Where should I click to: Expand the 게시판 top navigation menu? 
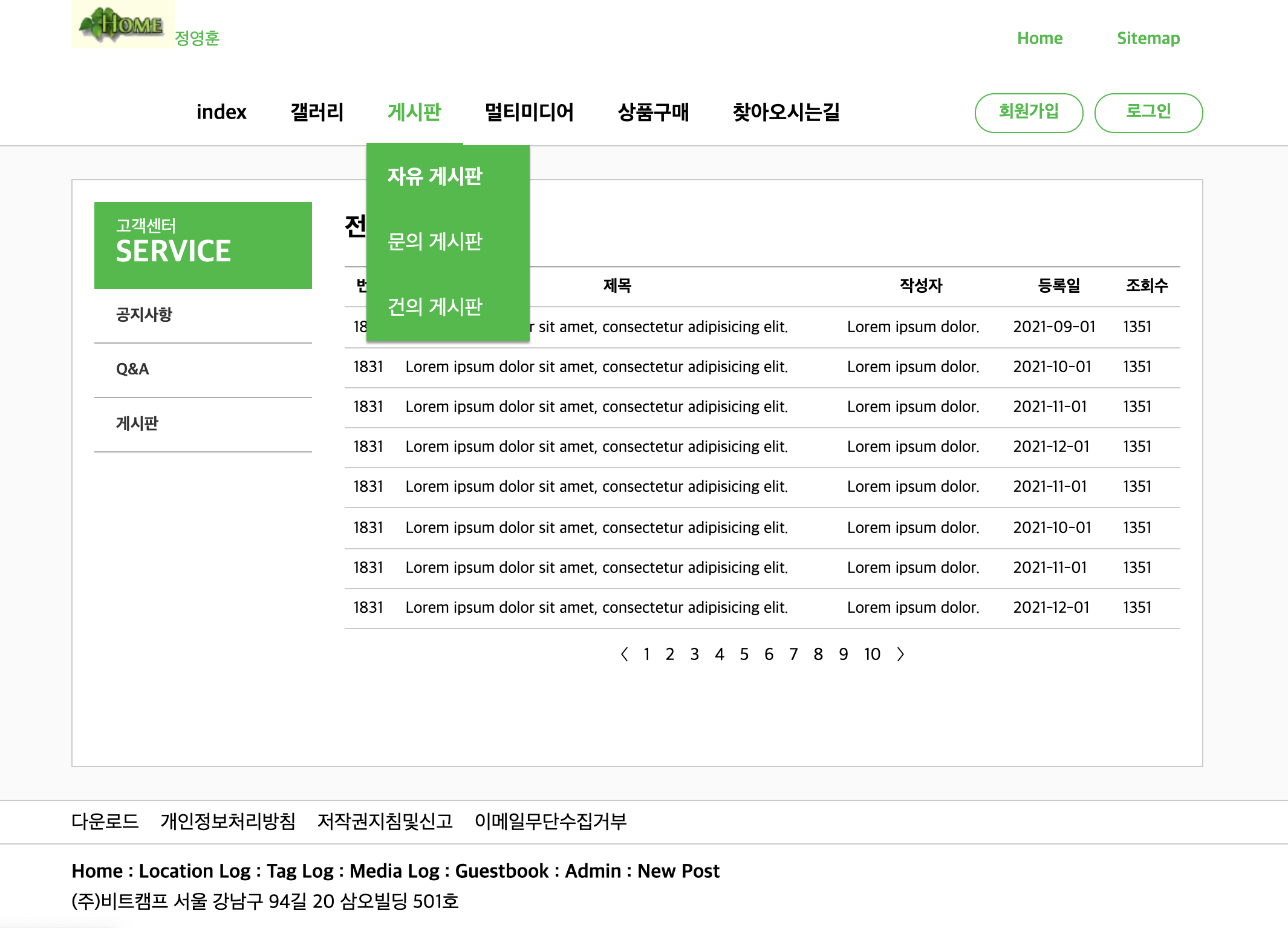414,112
